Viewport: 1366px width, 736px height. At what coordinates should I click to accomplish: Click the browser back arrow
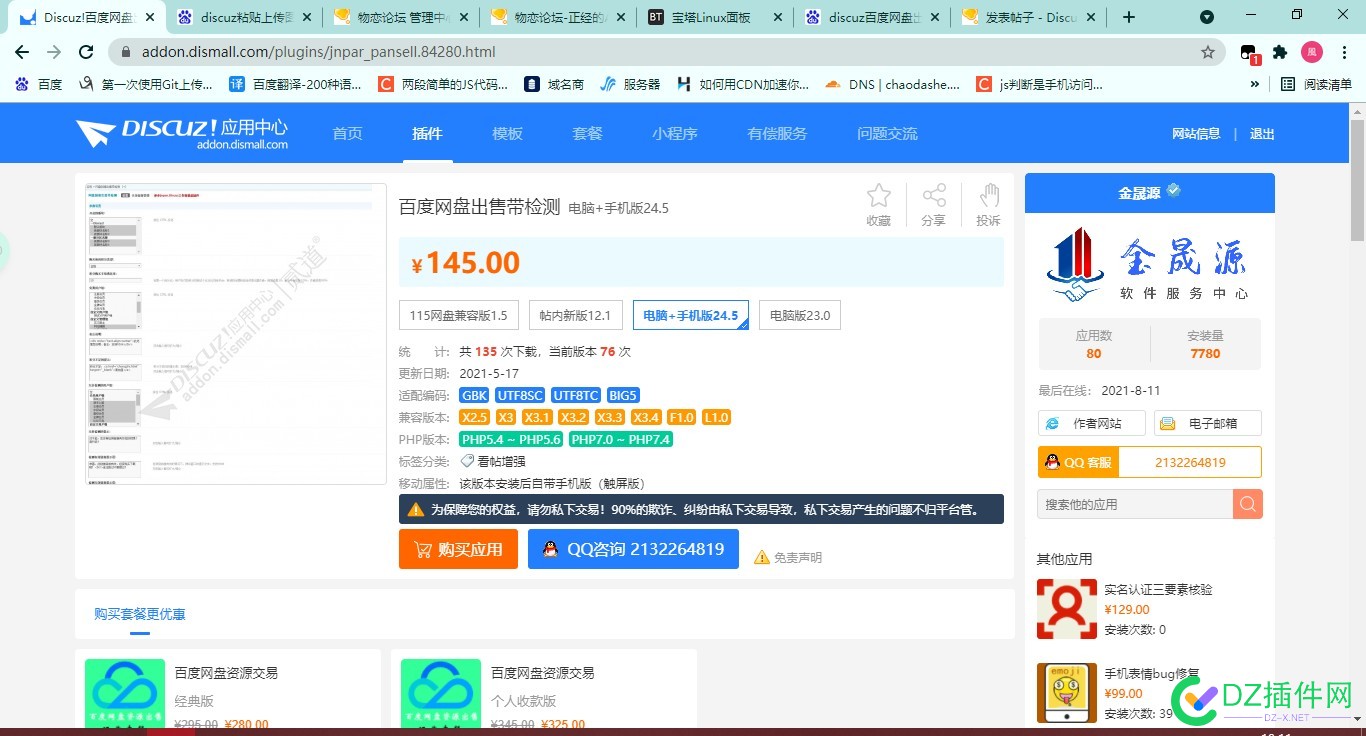pos(22,52)
